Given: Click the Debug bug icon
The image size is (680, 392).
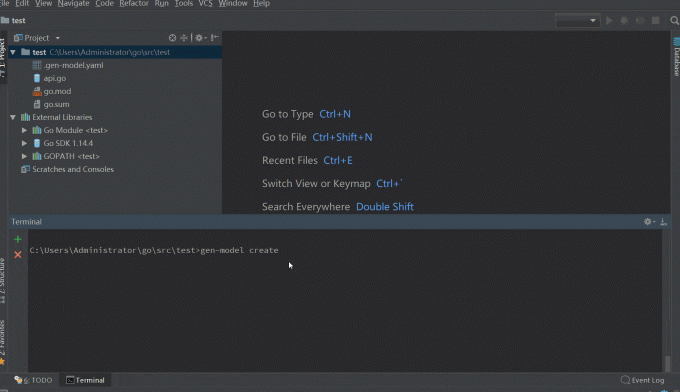Looking at the screenshot, I should click(624, 20).
